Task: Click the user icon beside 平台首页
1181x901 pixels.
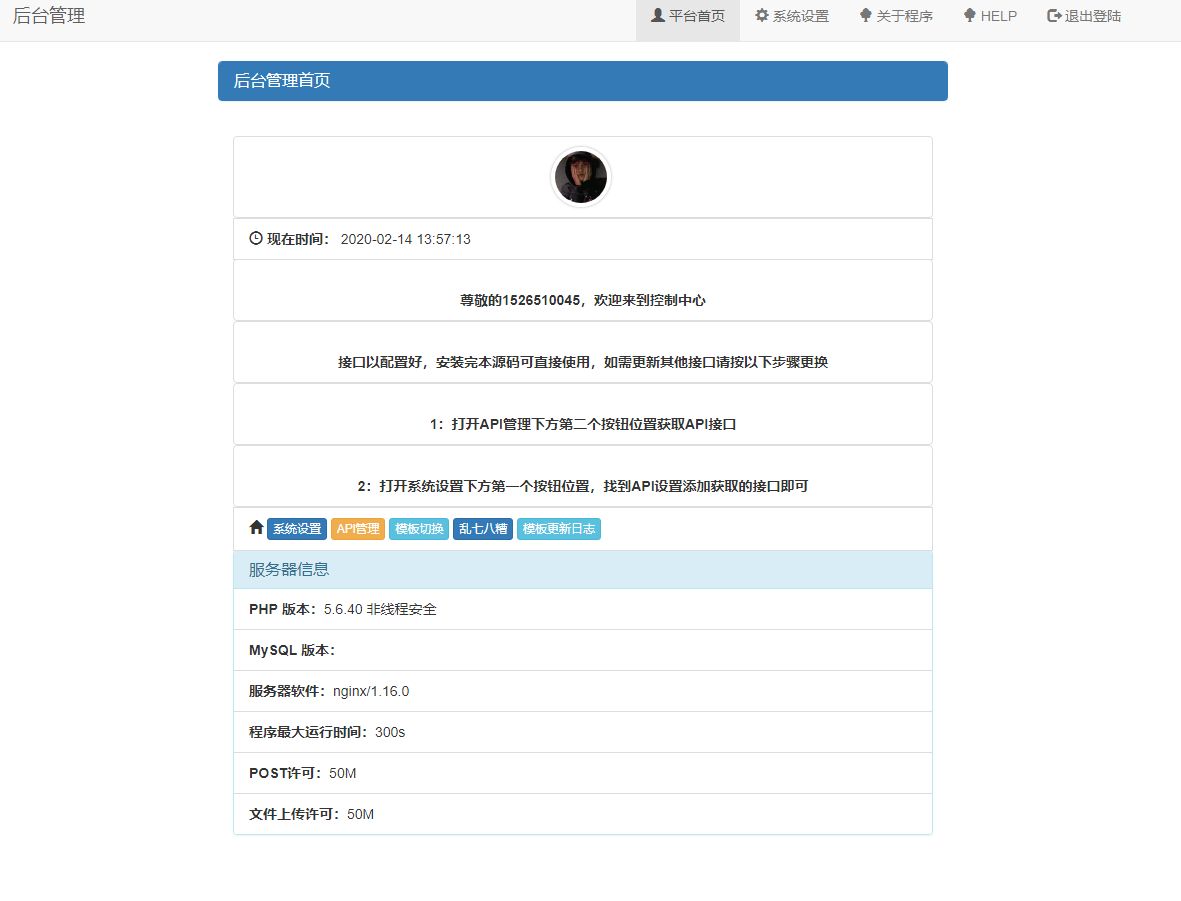Action: [x=658, y=16]
